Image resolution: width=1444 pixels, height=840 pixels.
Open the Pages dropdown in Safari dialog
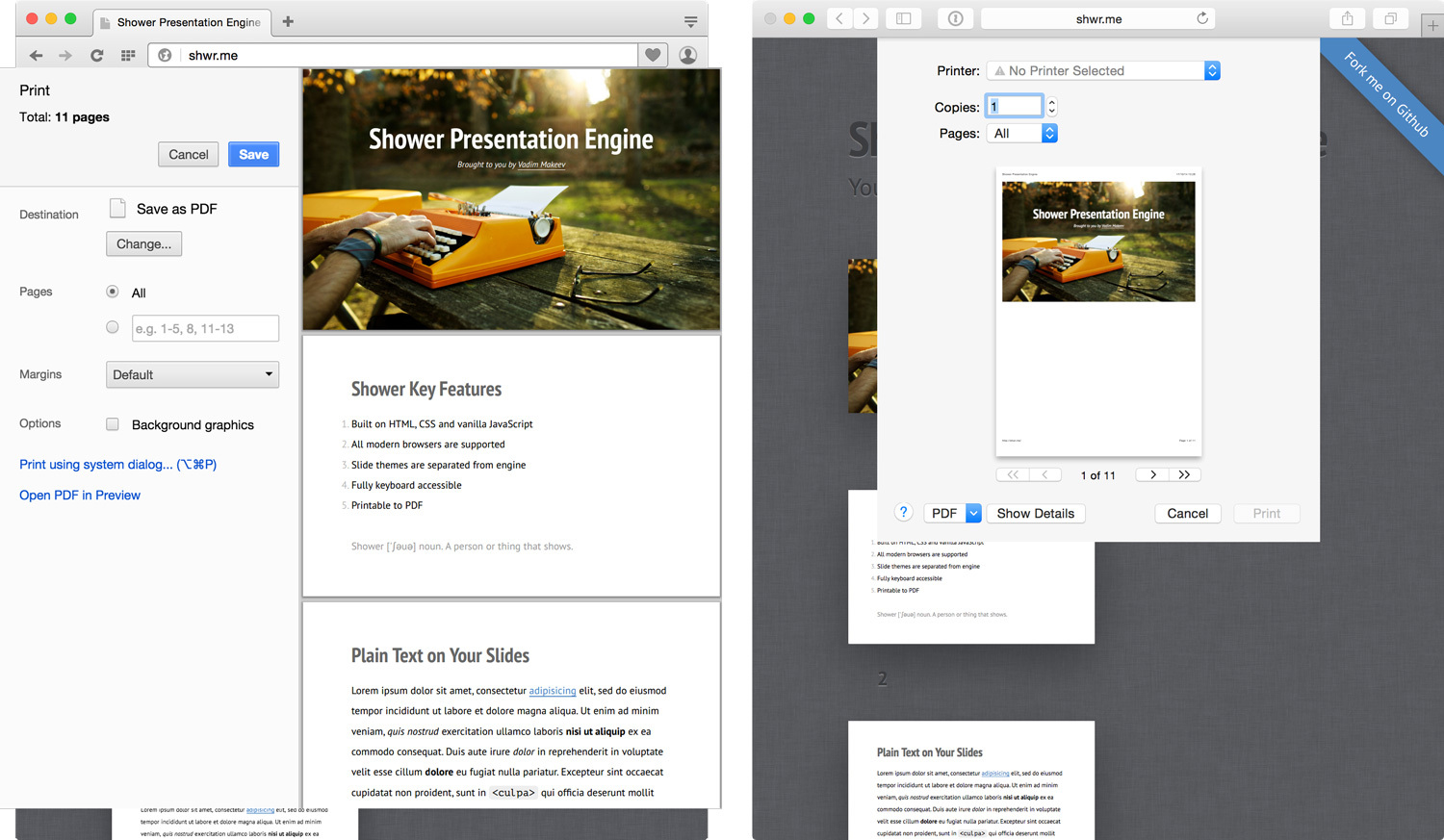[1022, 134]
